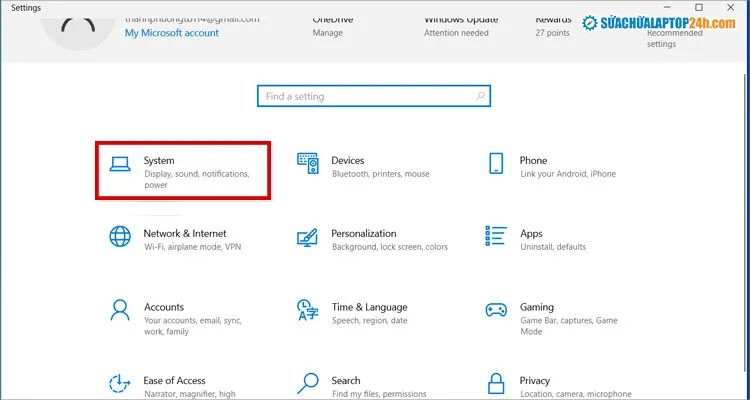Image resolution: width=750 pixels, height=400 pixels.
Task: Click OneDrive Manage text
Action: 328,33
